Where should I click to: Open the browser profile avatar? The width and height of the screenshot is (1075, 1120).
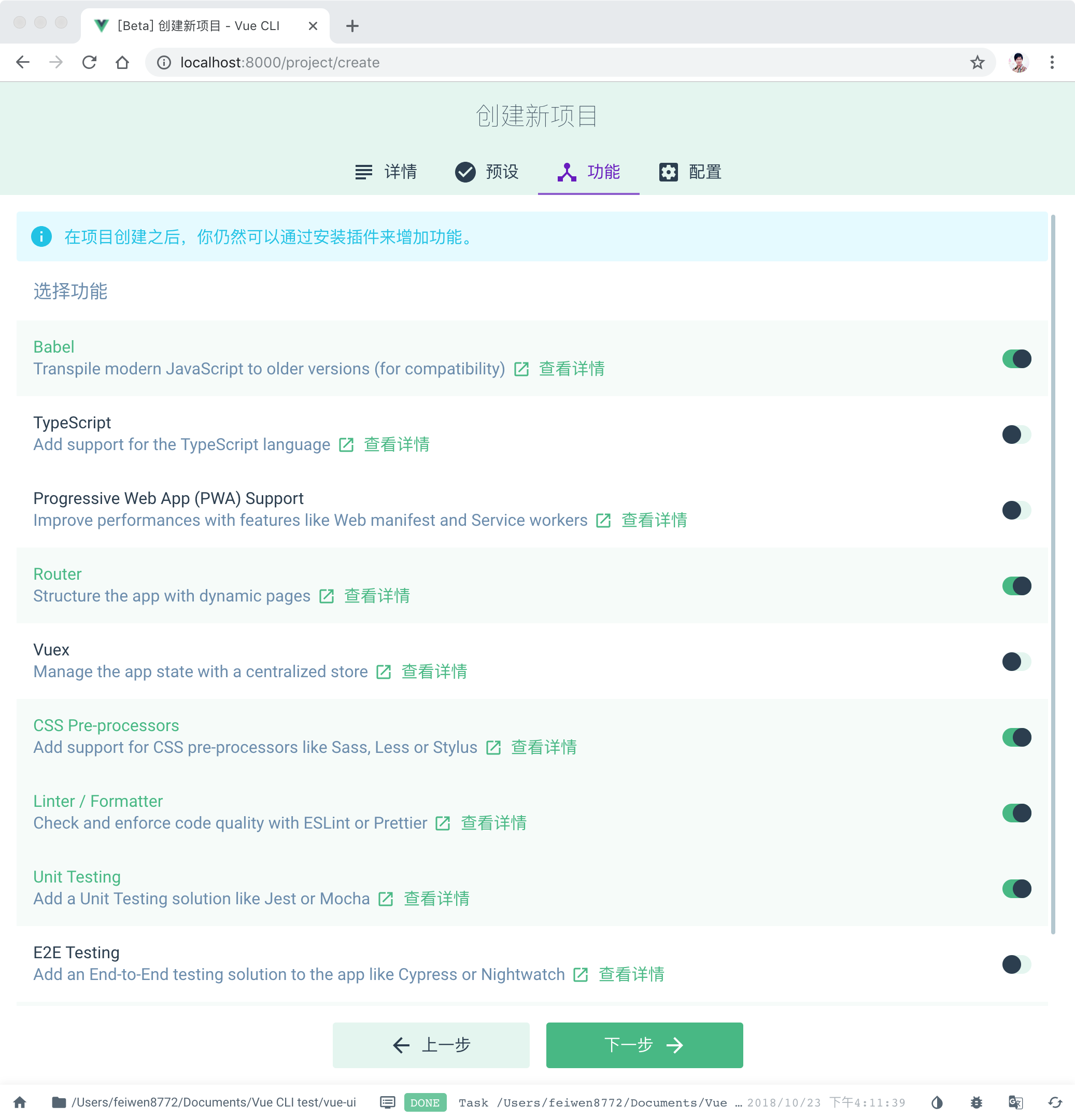pyautogui.click(x=1019, y=62)
